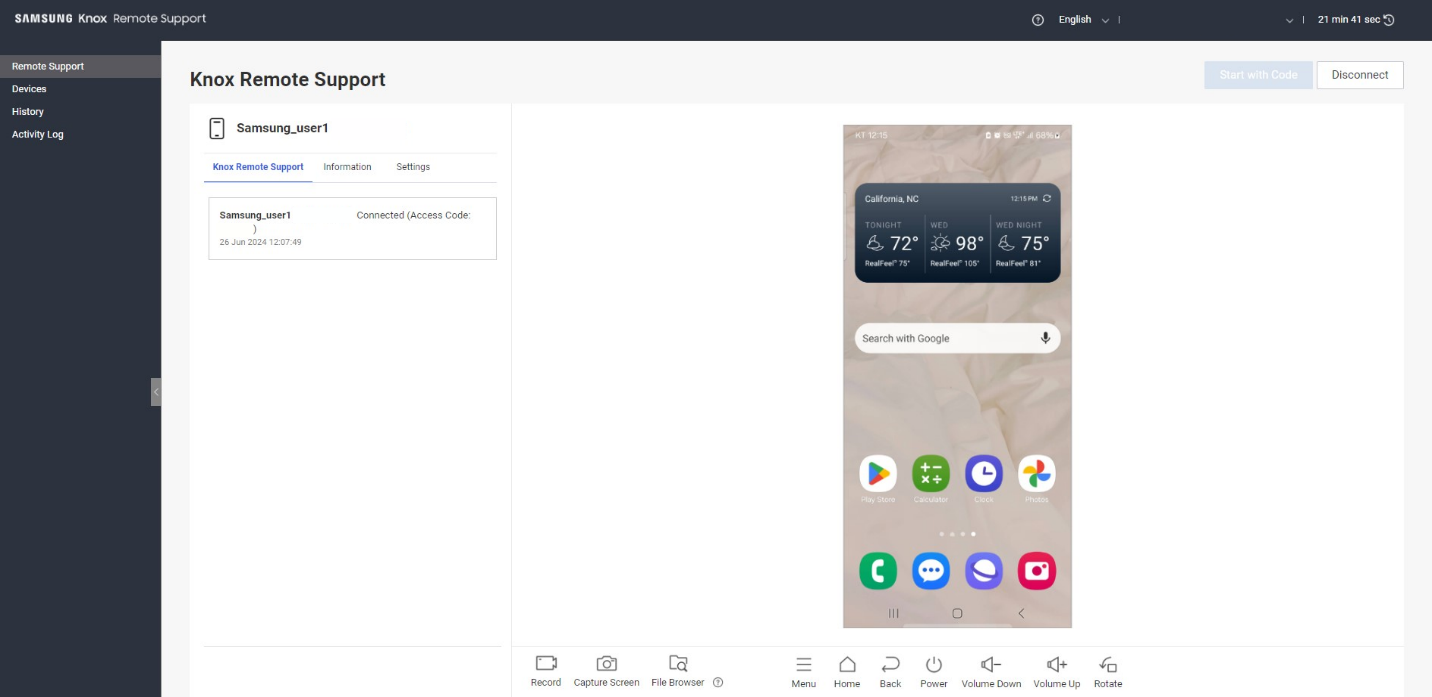
Task: Open Activity Log in the sidebar
Action: 38,134
